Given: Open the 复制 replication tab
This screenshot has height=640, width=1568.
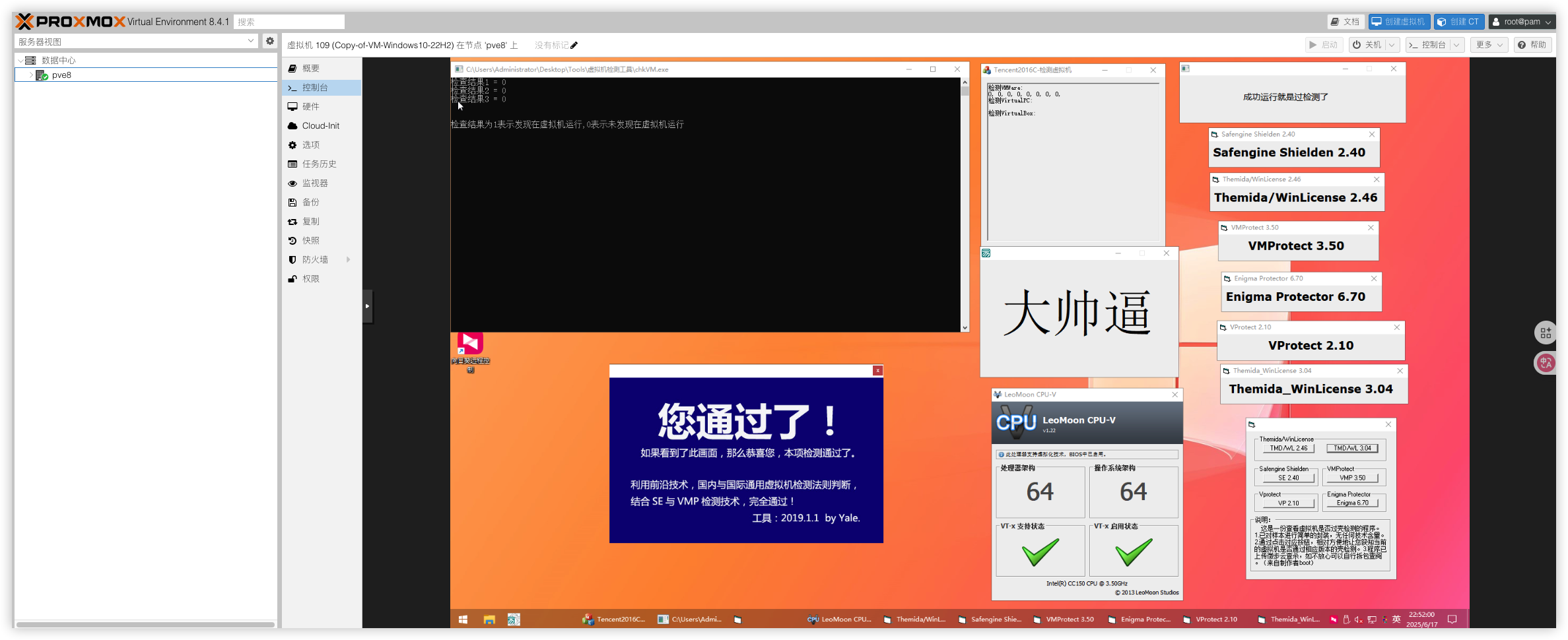Looking at the screenshot, I should [322, 221].
